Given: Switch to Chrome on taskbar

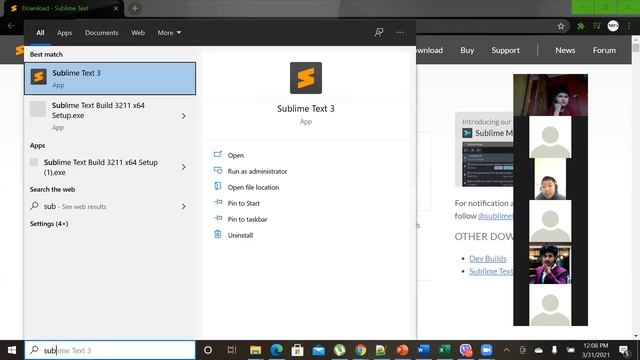Looking at the screenshot, I should [x=360, y=350].
